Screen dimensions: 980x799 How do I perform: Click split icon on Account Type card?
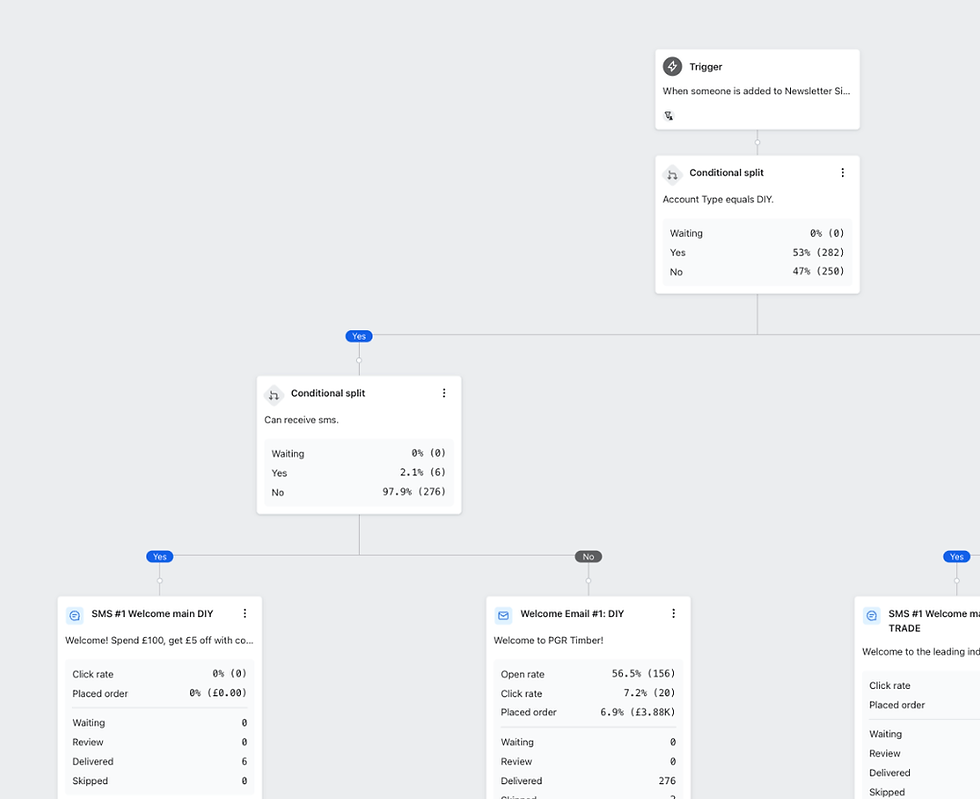pyautogui.click(x=672, y=174)
